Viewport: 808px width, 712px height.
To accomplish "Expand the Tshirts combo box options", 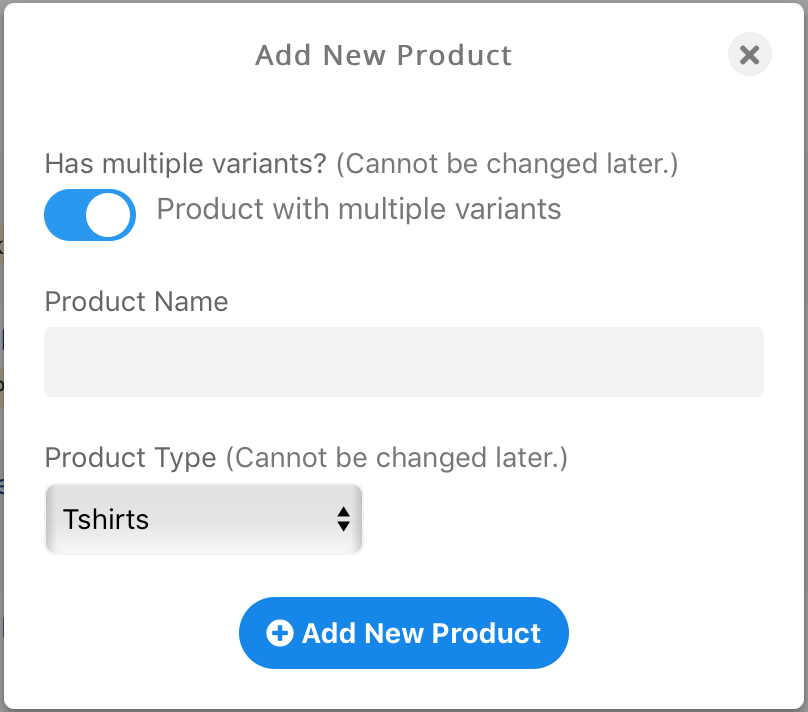I will pos(204,519).
